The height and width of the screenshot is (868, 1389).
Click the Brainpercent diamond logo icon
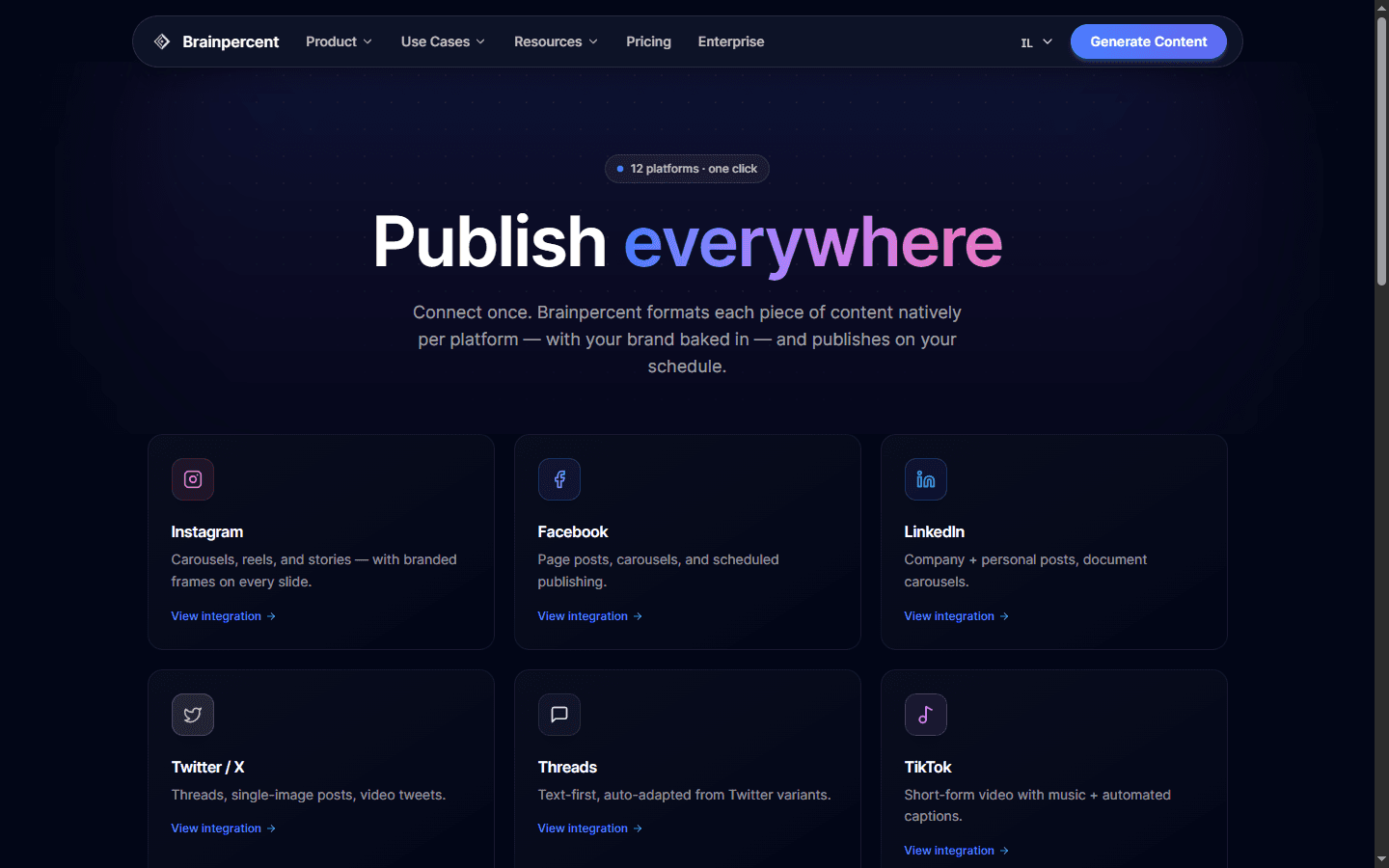pyautogui.click(x=162, y=41)
